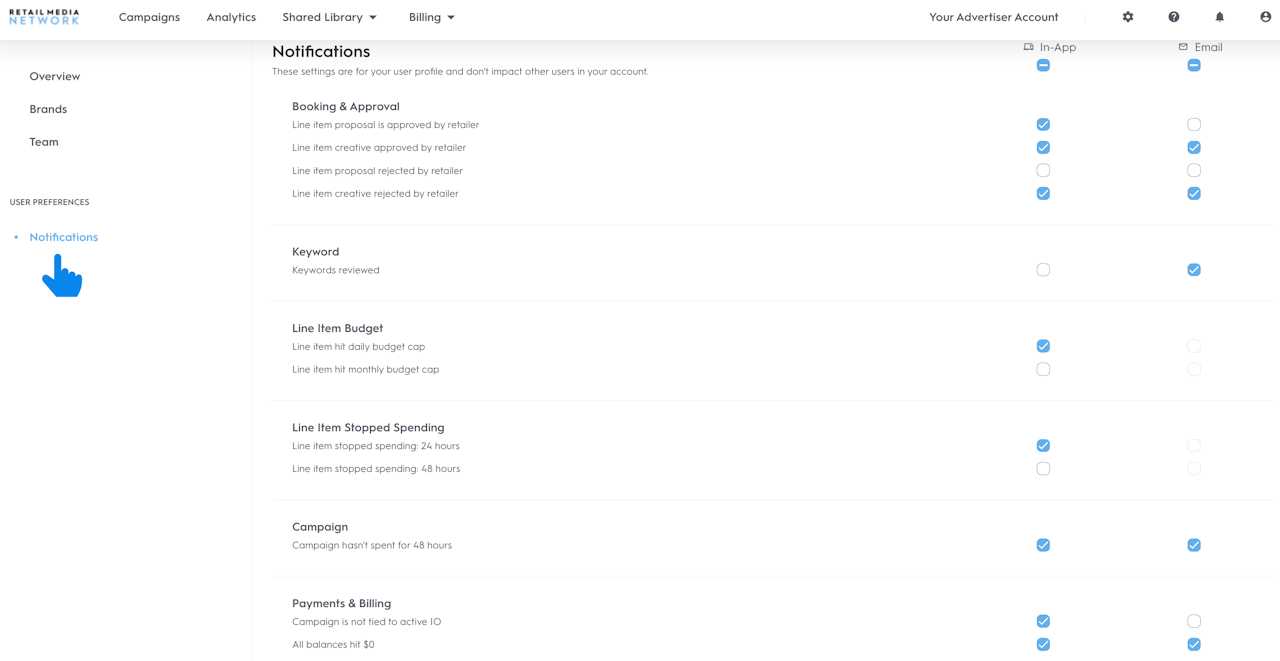
Task: Click the help question mark icon
Action: (1174, 17)
